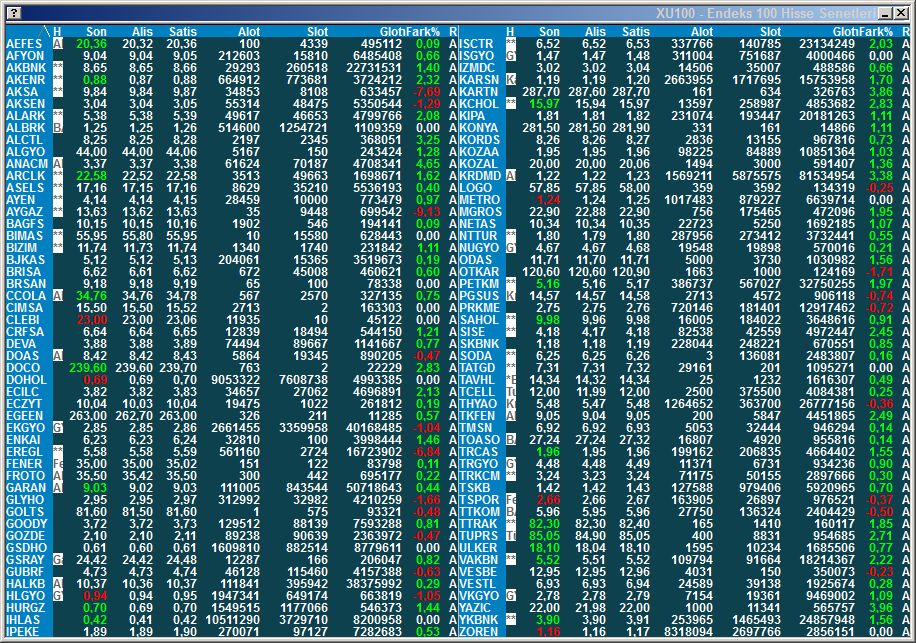
Task: Pick the FENER stock symbol
Action: (x=24, y=464)
